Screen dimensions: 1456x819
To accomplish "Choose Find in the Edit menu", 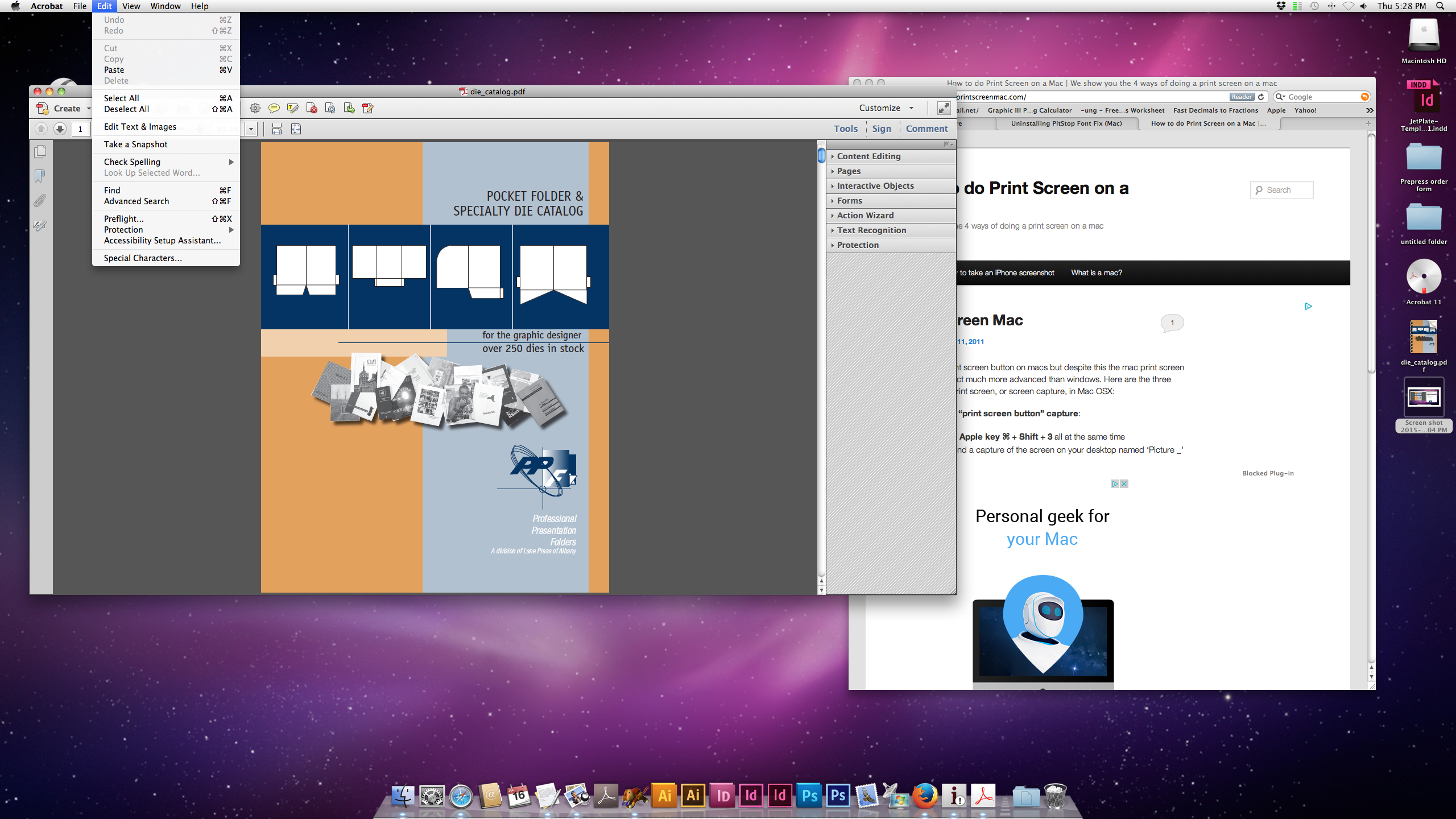I will pyautogui.click(x=166, y=191).
